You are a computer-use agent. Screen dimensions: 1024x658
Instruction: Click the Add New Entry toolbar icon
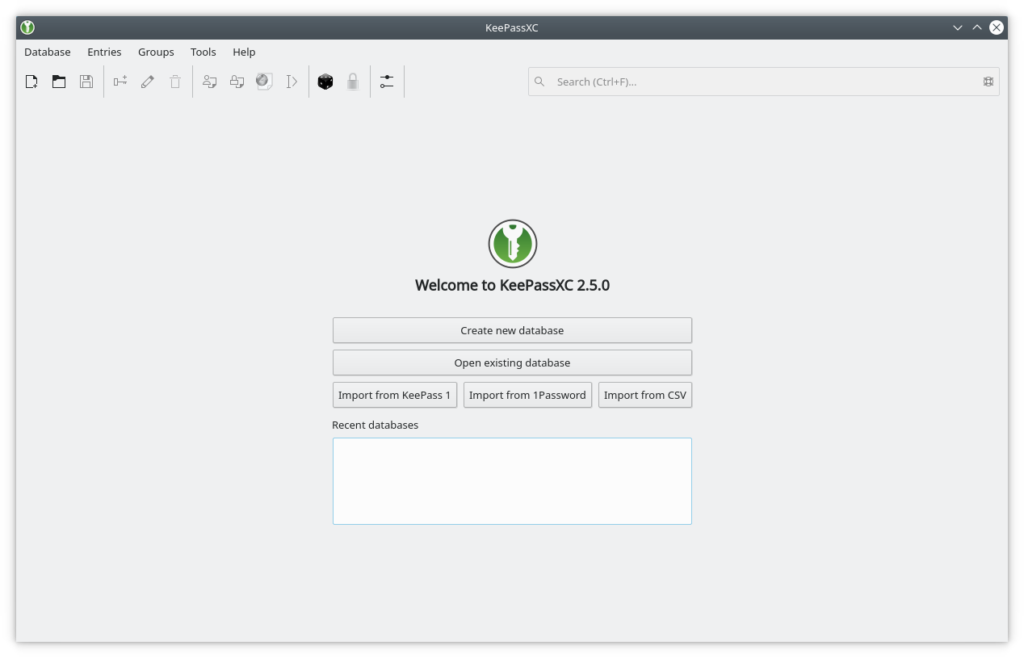(x=120, y=82)
